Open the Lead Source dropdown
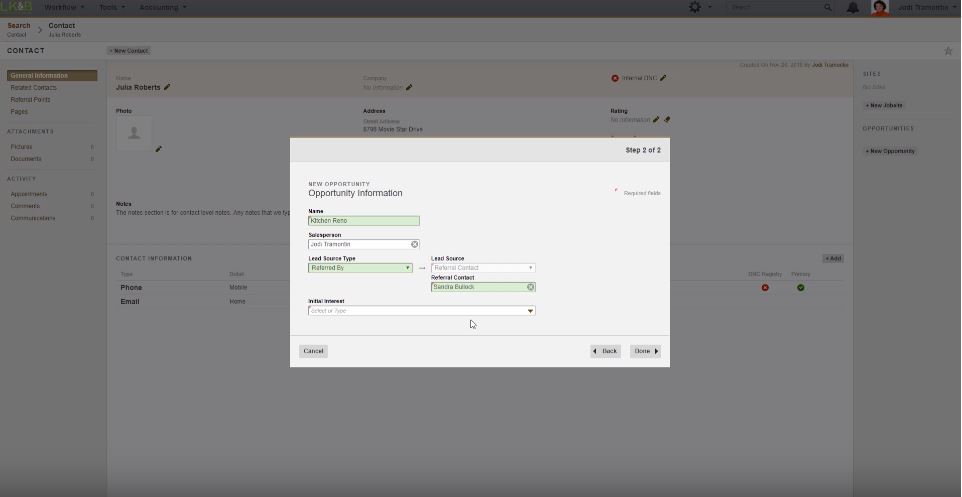 coord(530,268)
